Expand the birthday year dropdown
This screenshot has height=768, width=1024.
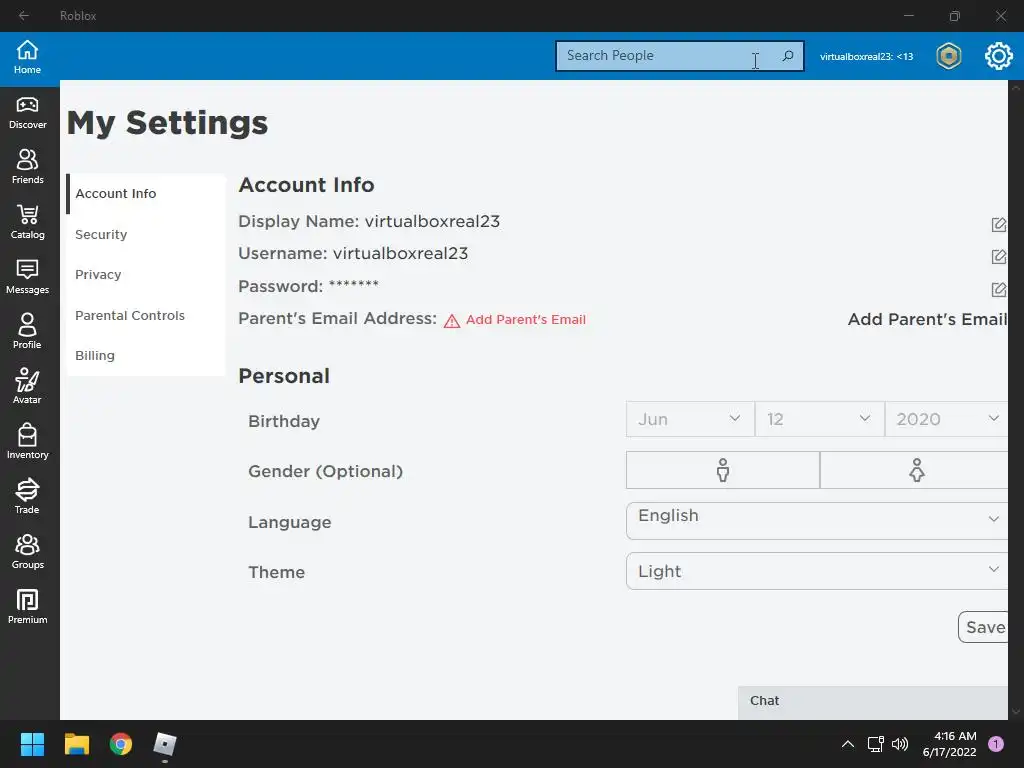point(946,419)
